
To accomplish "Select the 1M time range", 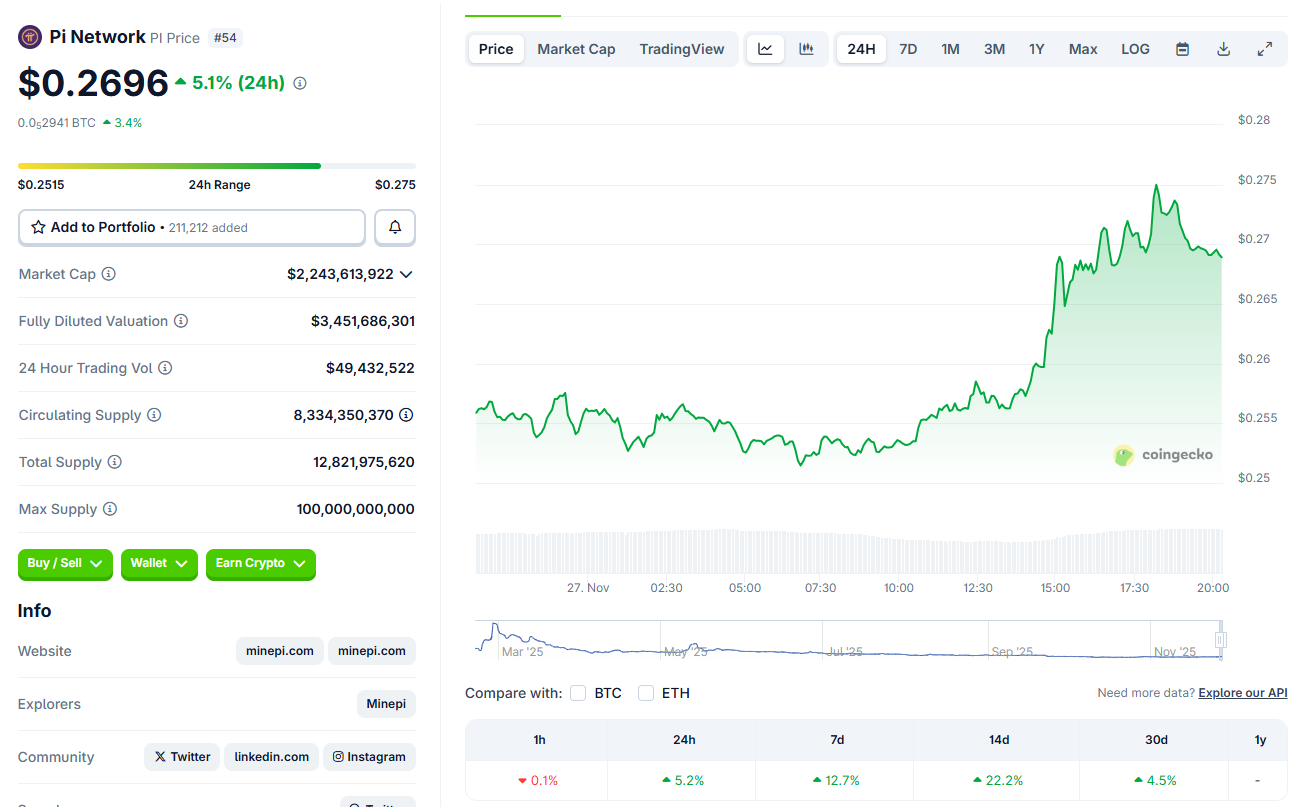I will [950, 49].
